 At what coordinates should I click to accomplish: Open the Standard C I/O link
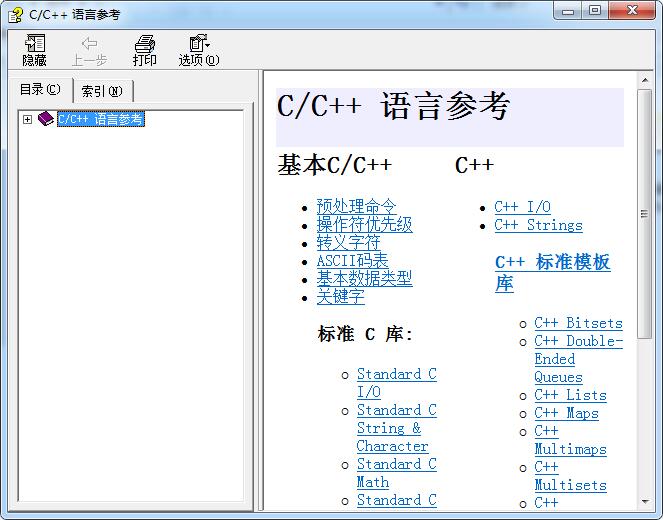[397, 383]
